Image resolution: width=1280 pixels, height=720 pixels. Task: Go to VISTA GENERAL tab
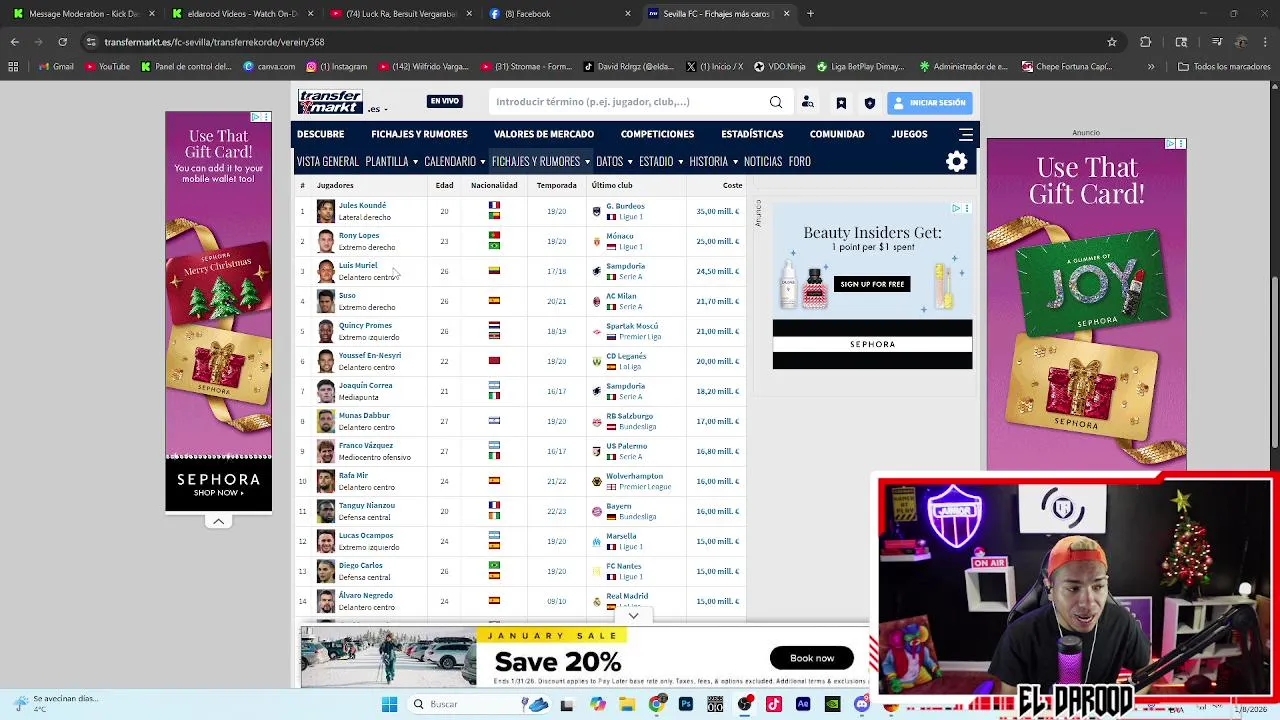pyautogui.click(x=328, y=161)
